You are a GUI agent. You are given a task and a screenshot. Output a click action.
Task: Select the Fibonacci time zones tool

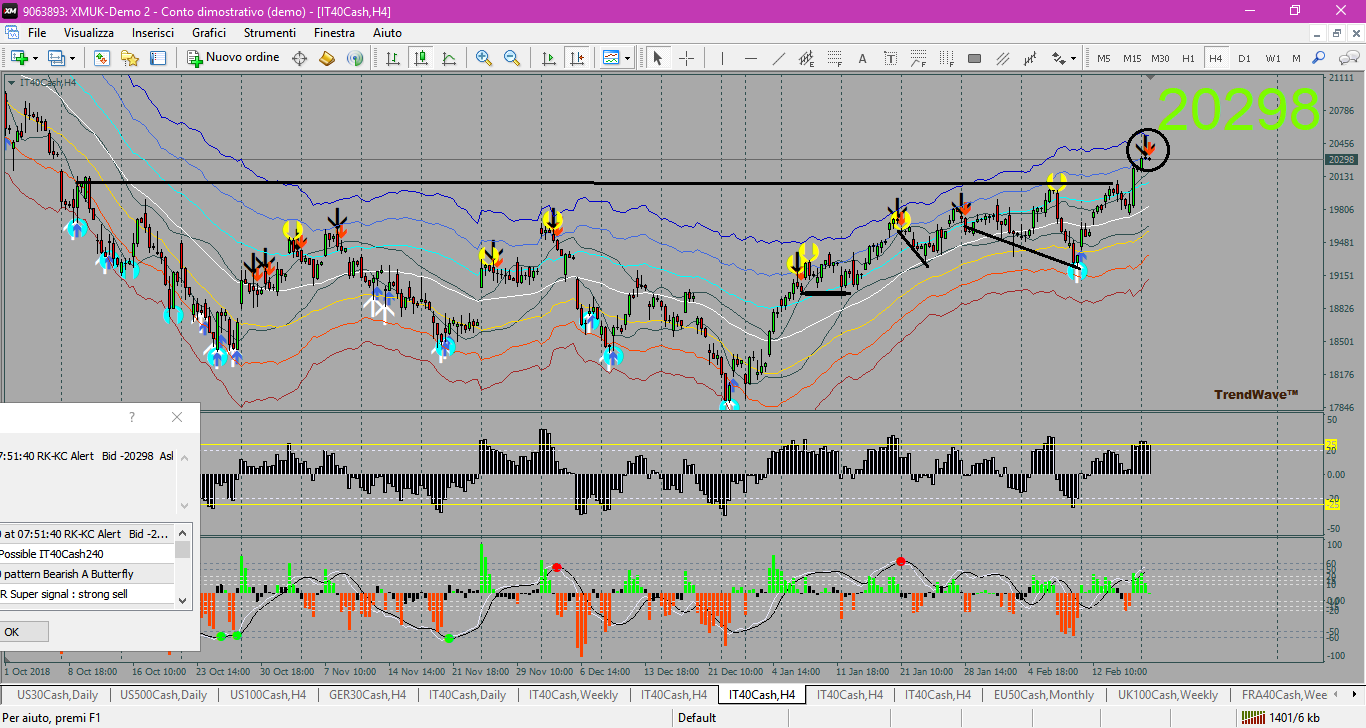click(946, 58)
